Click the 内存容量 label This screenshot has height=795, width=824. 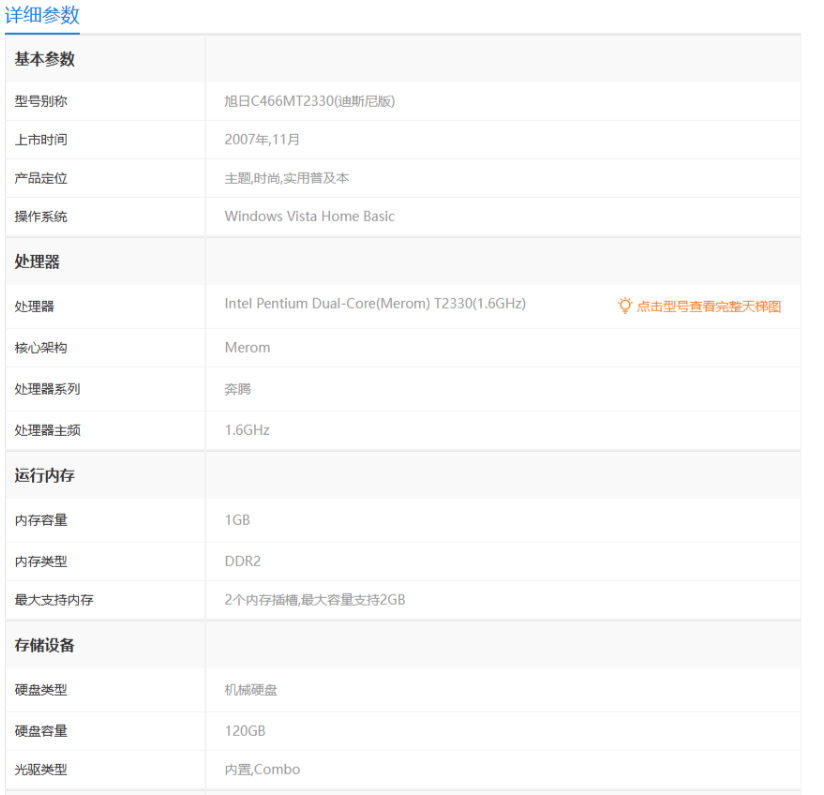[x=41, y=520]
